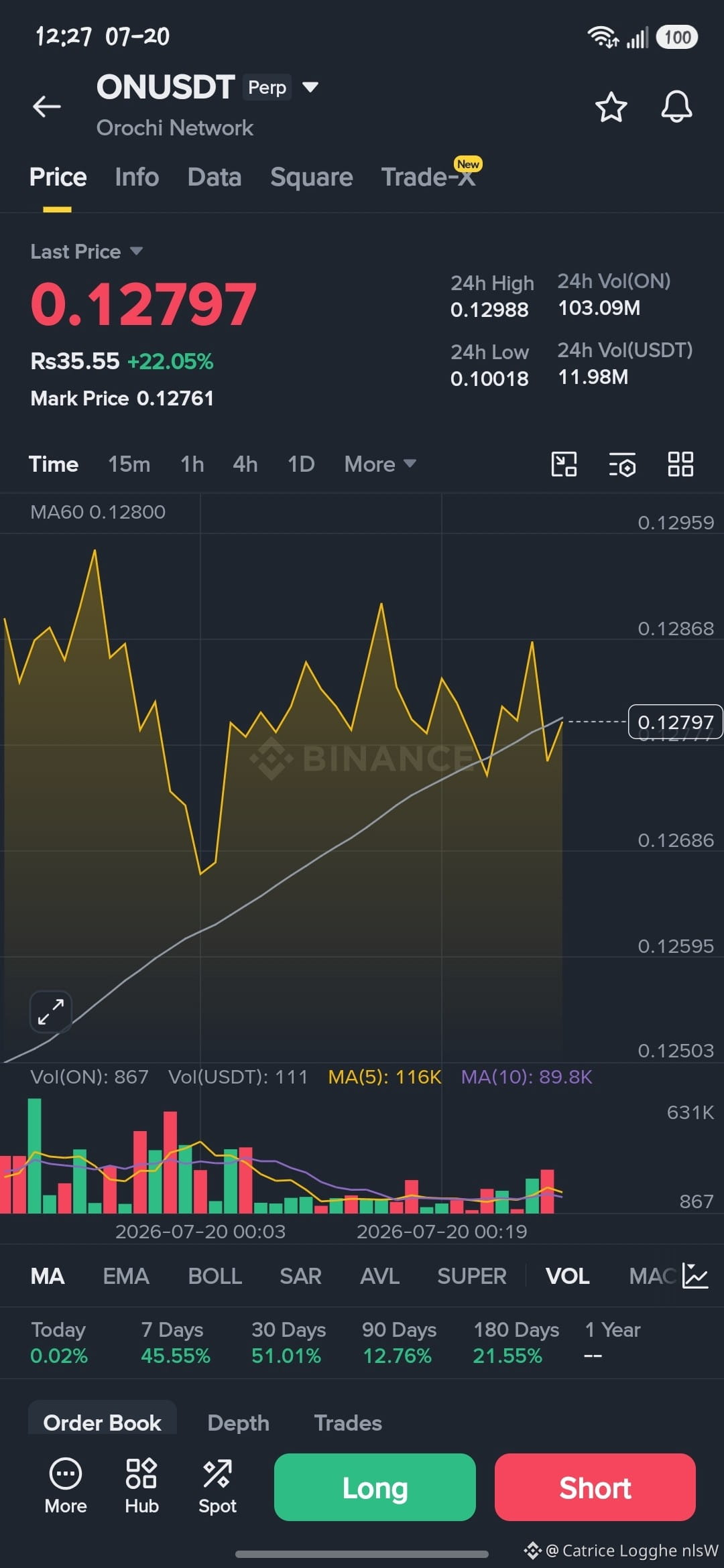Tap the Mark Price 0.12761 text
This screenshot has height=1568, width=724.
pyautogui.click(x=122, y=398)
